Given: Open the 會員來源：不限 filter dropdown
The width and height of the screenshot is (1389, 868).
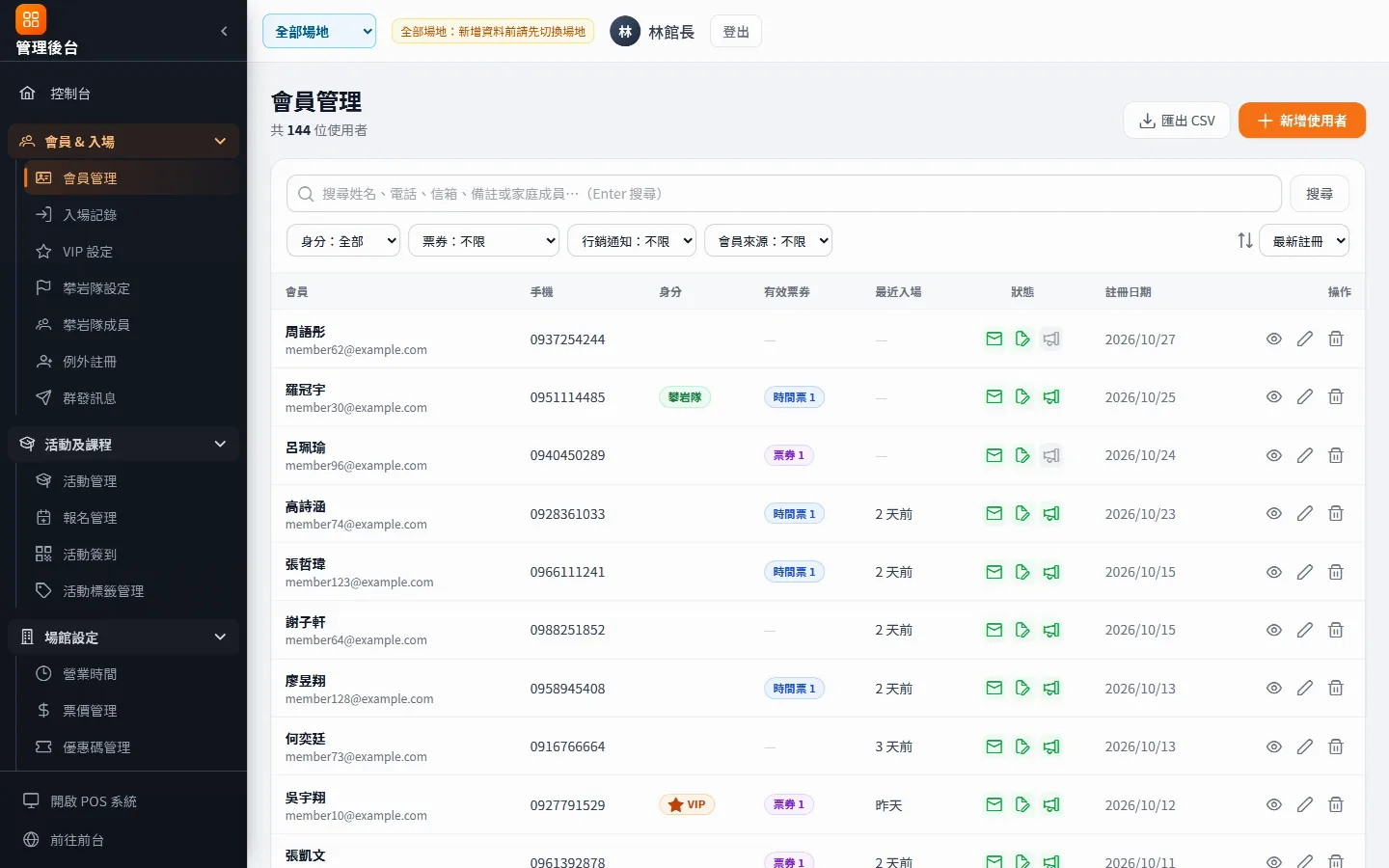Looking at the screenshot, I should (769, 241).
